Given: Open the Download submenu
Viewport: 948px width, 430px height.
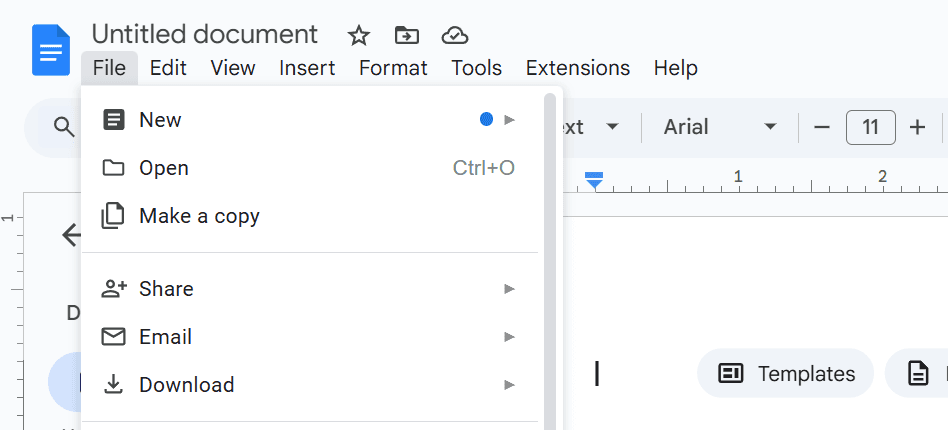Looking at the screenshot, I should pyautogui.click(x=310, y=385).
